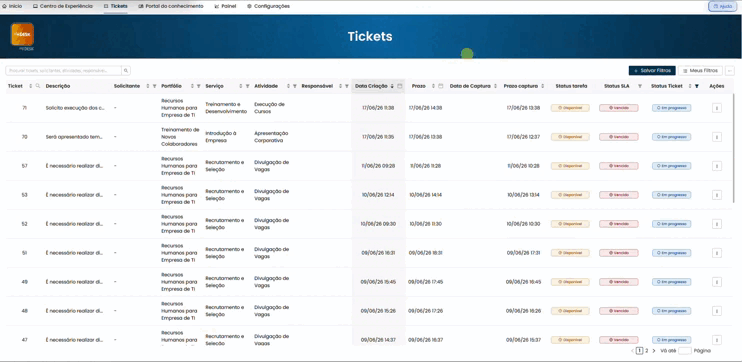Click description 'Solicito execução dos c...'
Screen dimensions: 742x362
(x=75, y=108)
